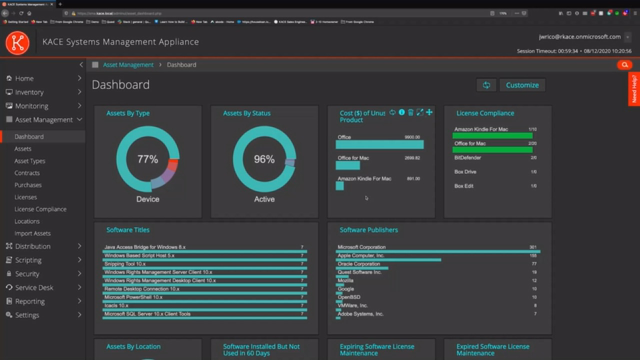Click the Security lock icon
Screen dimensions: 640x360
point(9,273)
